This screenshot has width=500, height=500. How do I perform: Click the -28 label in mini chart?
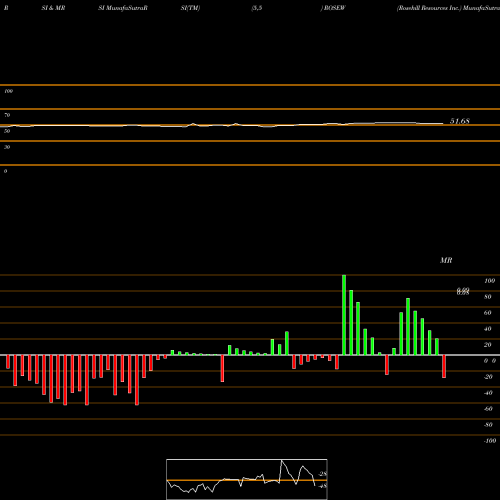click(x=323, y=474)
